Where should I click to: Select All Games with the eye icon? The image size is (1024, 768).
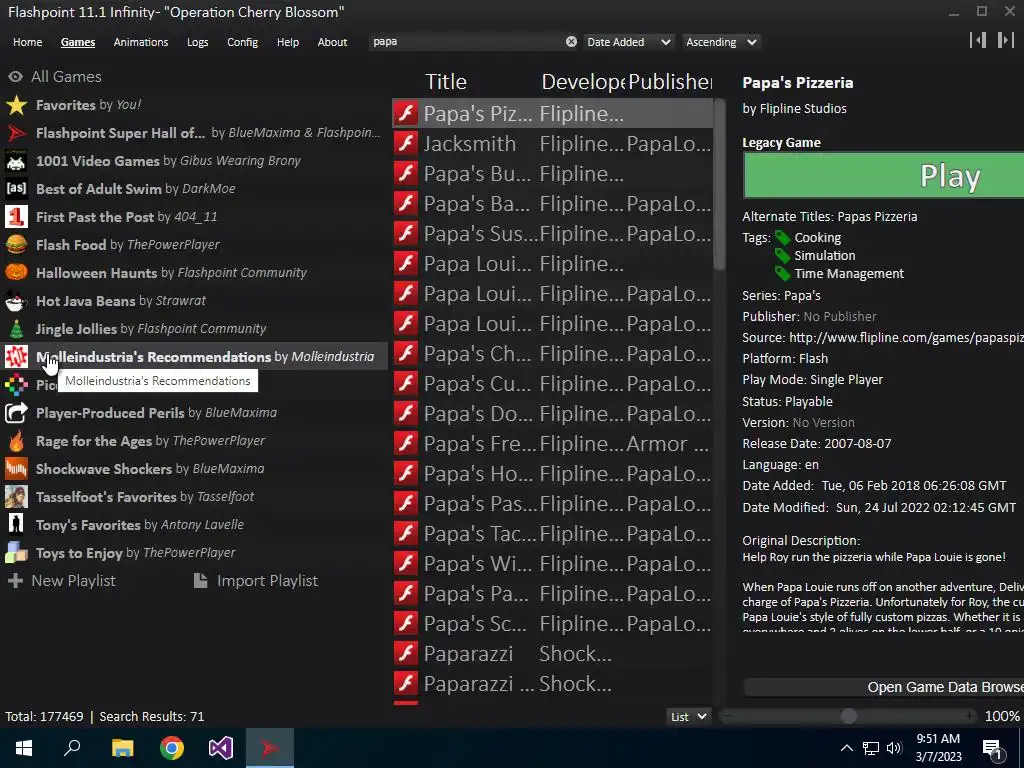point(16,77)
